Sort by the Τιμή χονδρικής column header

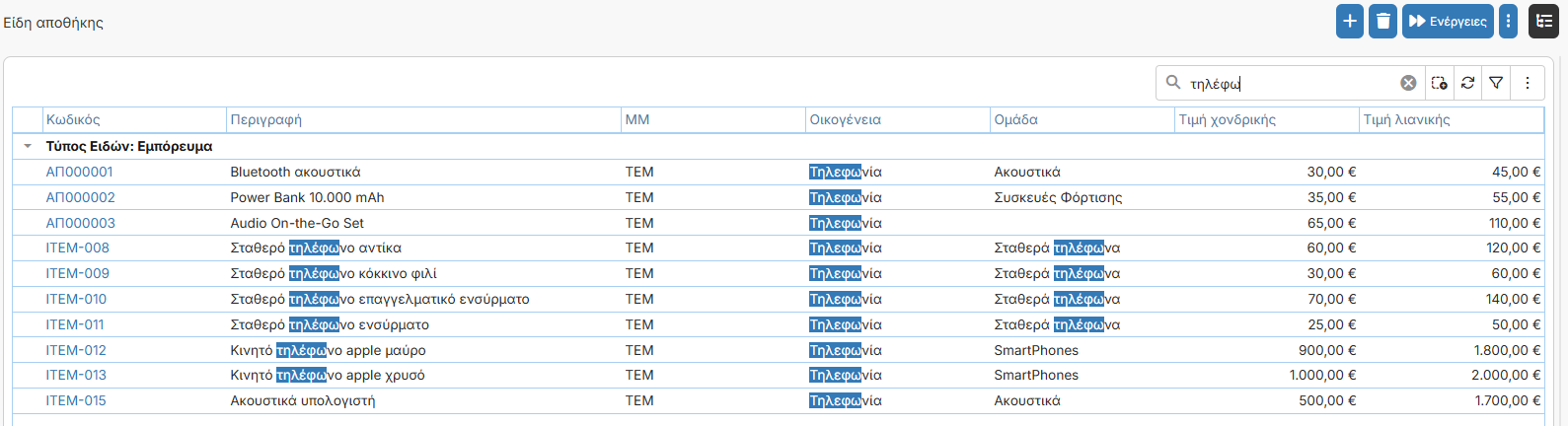pyautogui.click(x=1267, y=119)
